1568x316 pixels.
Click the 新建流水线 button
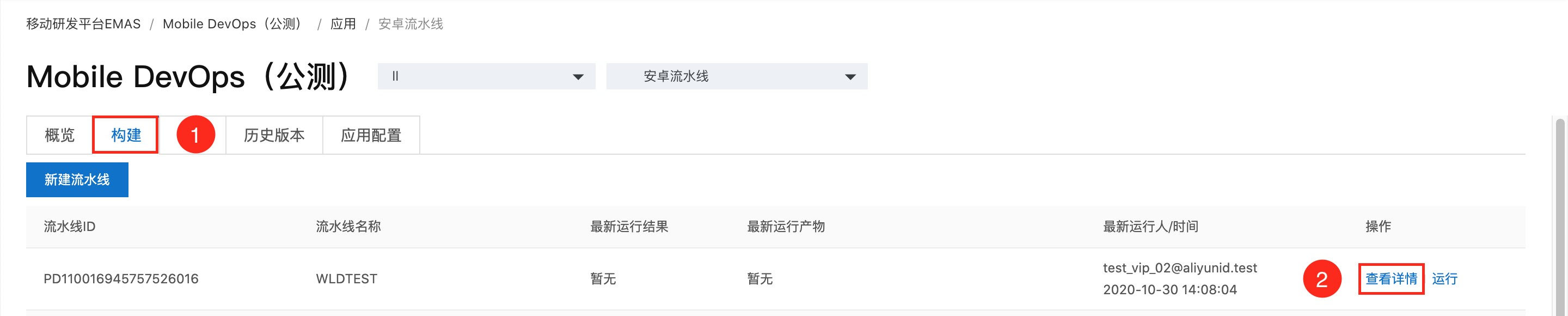coord(77,180)
